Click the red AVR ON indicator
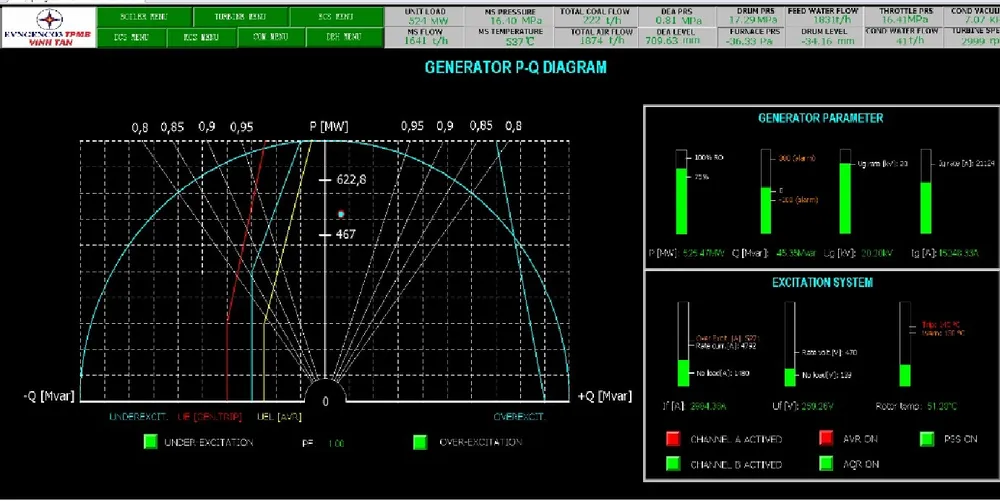The width and height of the screenshot is (1000, 501). (826, 439)
